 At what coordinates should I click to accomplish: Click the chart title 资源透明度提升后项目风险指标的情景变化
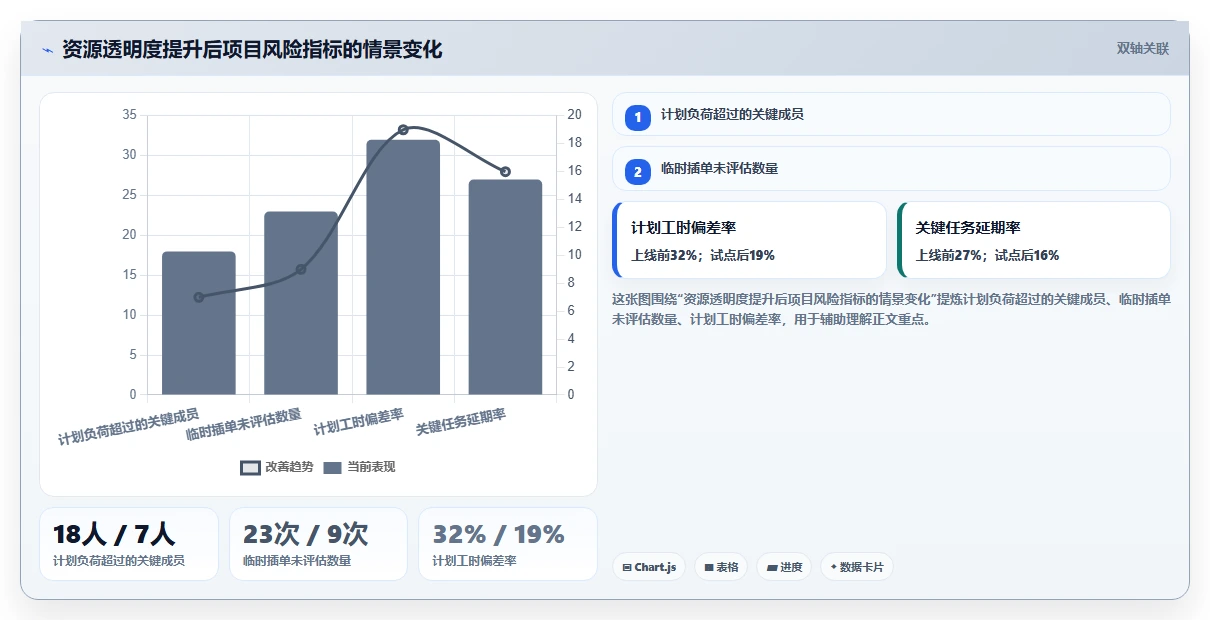pos(252,49)
